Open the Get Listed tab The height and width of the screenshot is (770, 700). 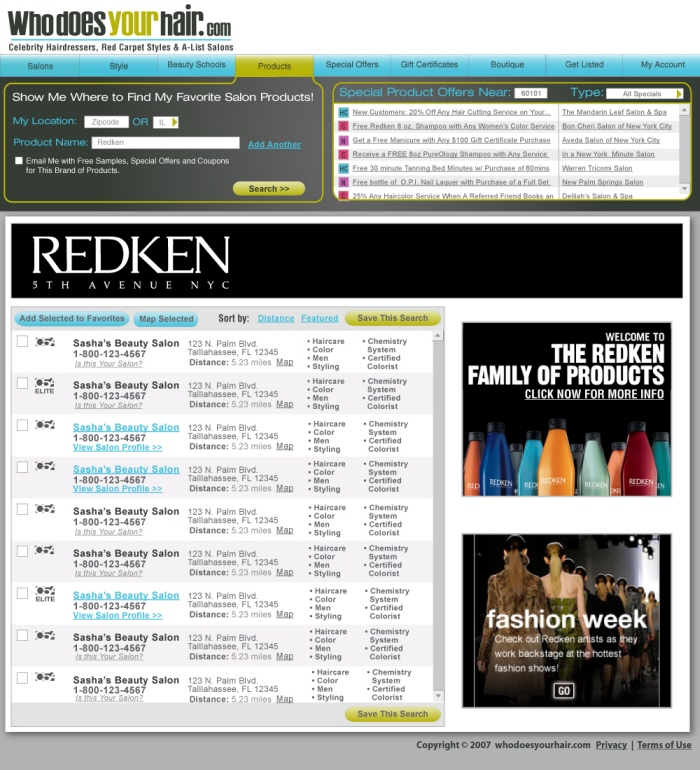[584, 65]
